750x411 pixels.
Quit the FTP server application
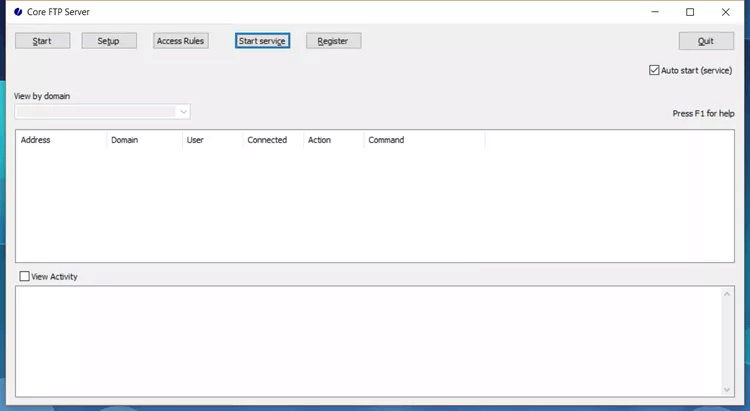pos(705,41)
